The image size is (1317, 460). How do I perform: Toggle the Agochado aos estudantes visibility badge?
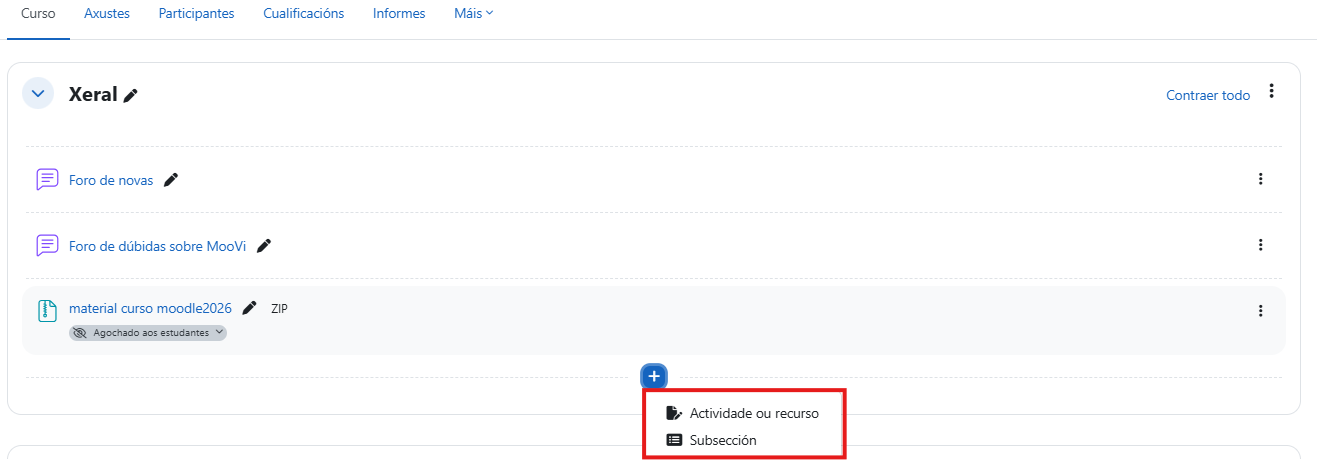click(148, 333)
